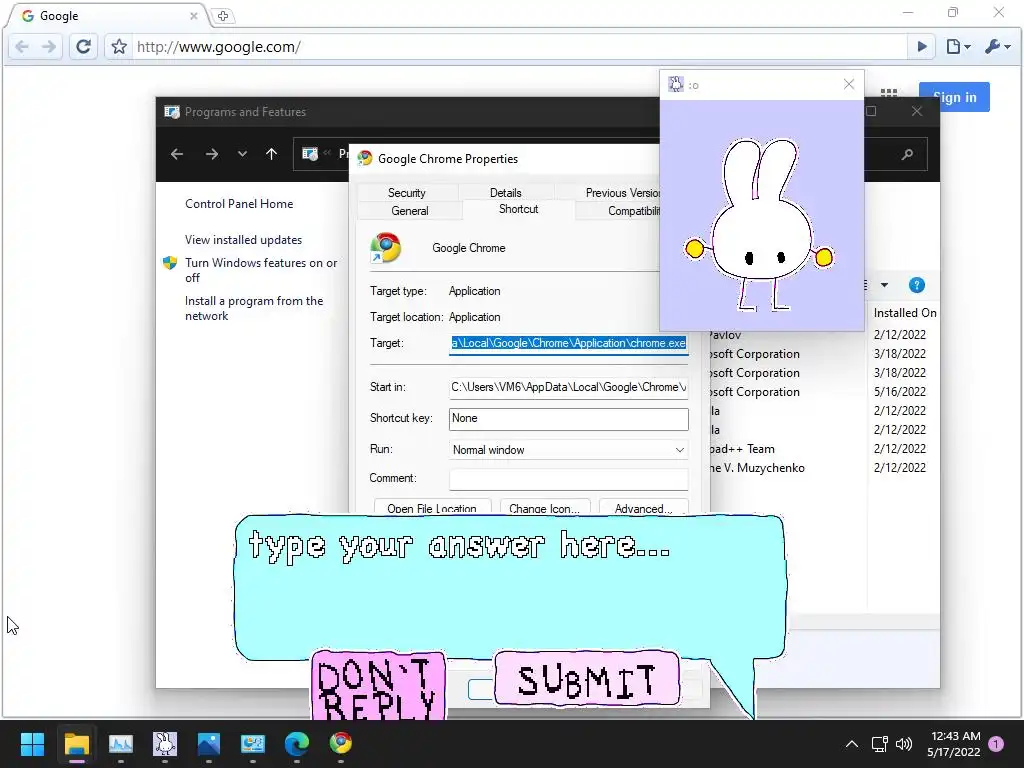The image size is (1024, 768).
Task: Click the SUBMIT button
Action: coord(586,679)
